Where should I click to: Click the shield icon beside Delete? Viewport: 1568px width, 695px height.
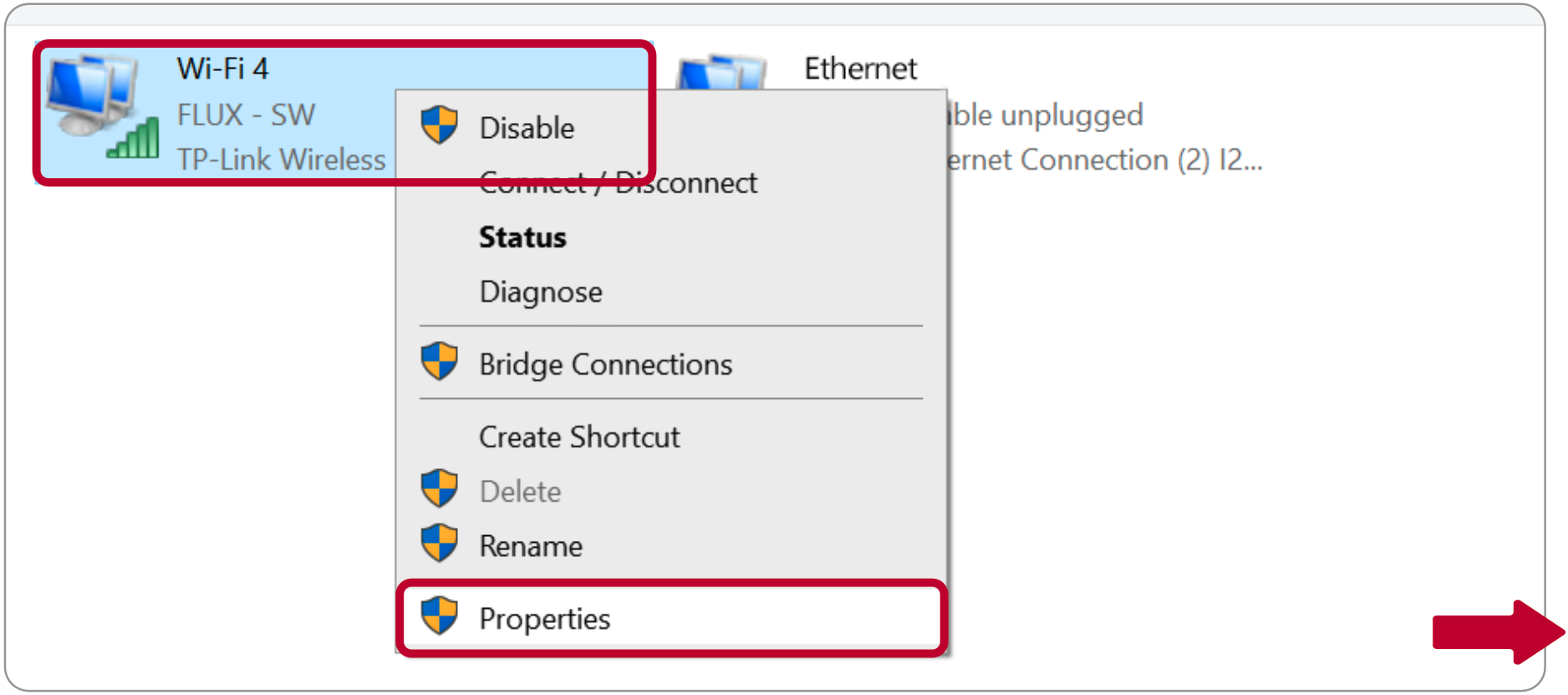coord(439,488)
